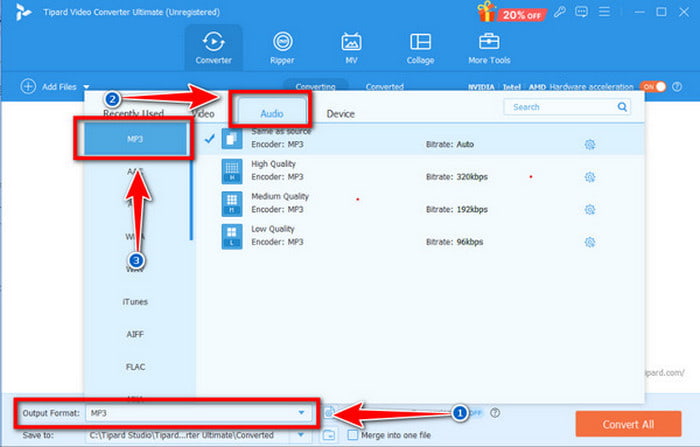Open the Ripper module
Viewport: 700px width, 447px height.
pyautogui.click(x=282, y=48)
